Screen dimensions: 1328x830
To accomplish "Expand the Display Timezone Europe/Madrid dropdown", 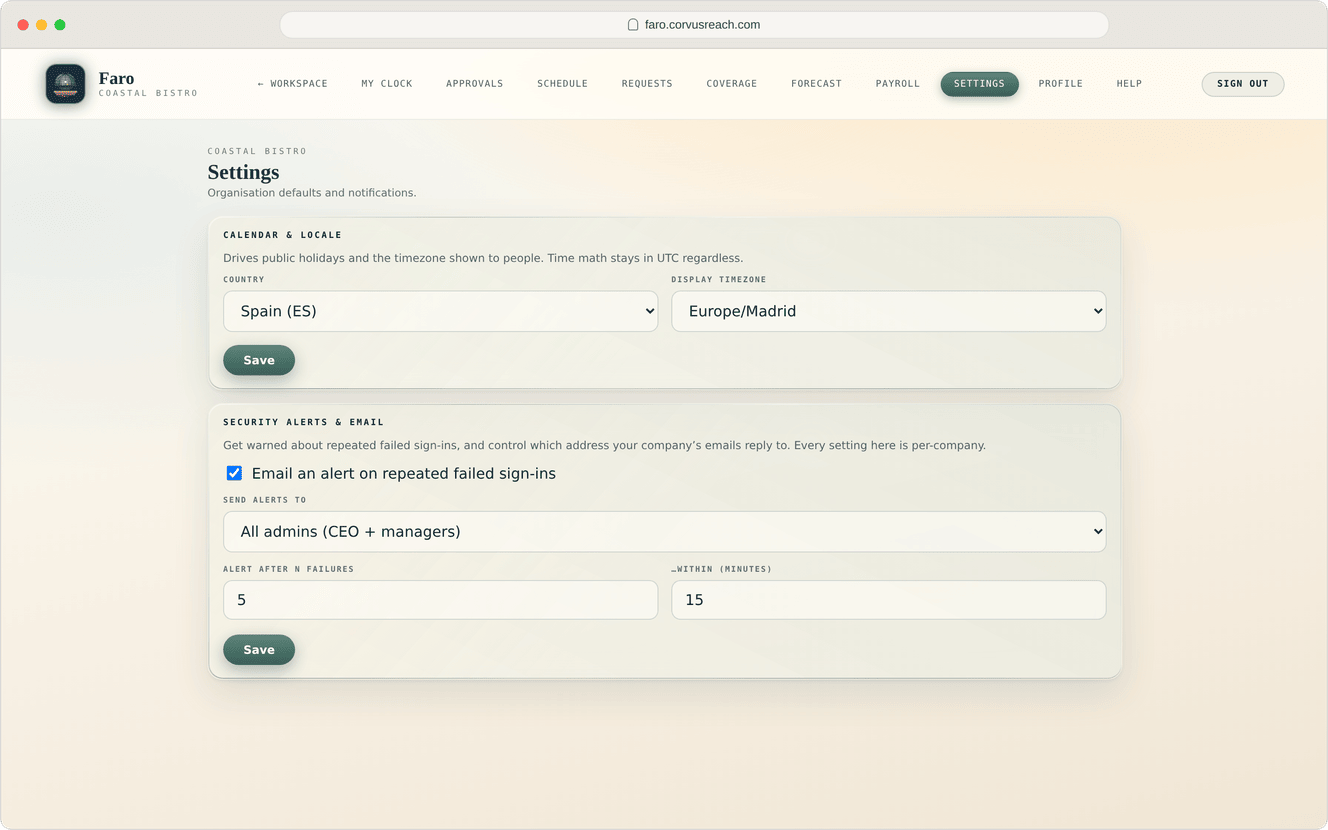I will pos(888,311).
